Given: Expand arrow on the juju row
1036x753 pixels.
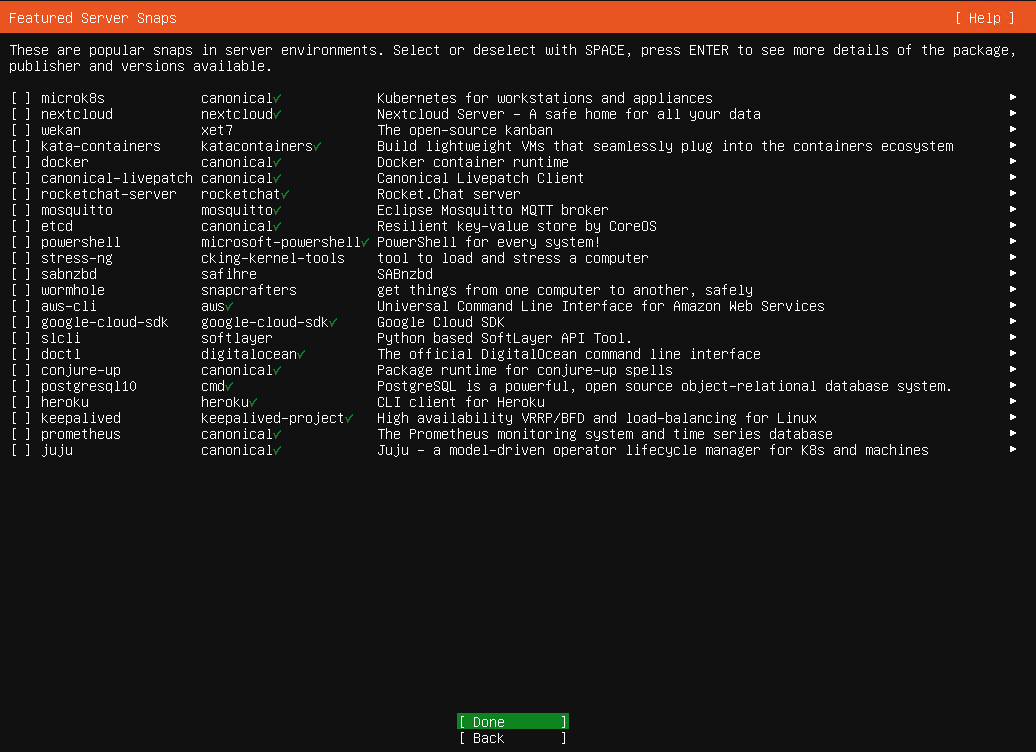Looking at the screenshot, I should (x=1013, y=450).
